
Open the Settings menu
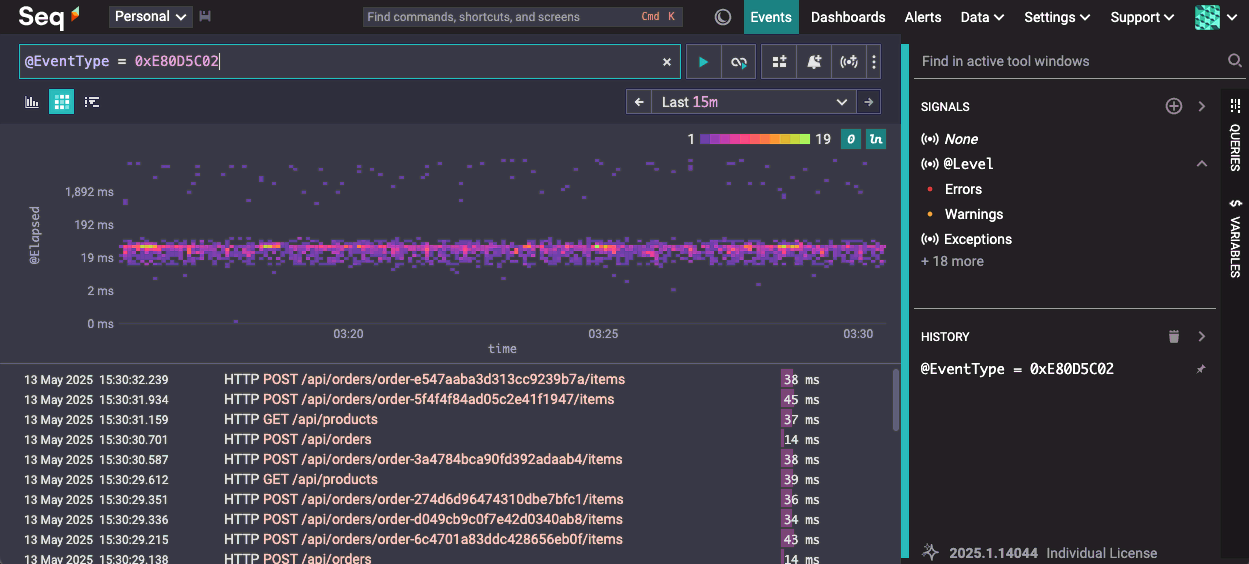click(1057, 17)
